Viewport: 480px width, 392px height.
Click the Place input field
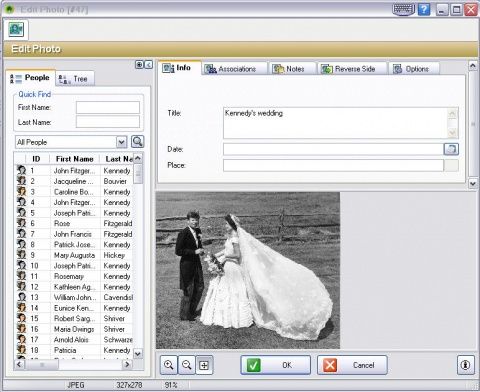click(333, 165)
